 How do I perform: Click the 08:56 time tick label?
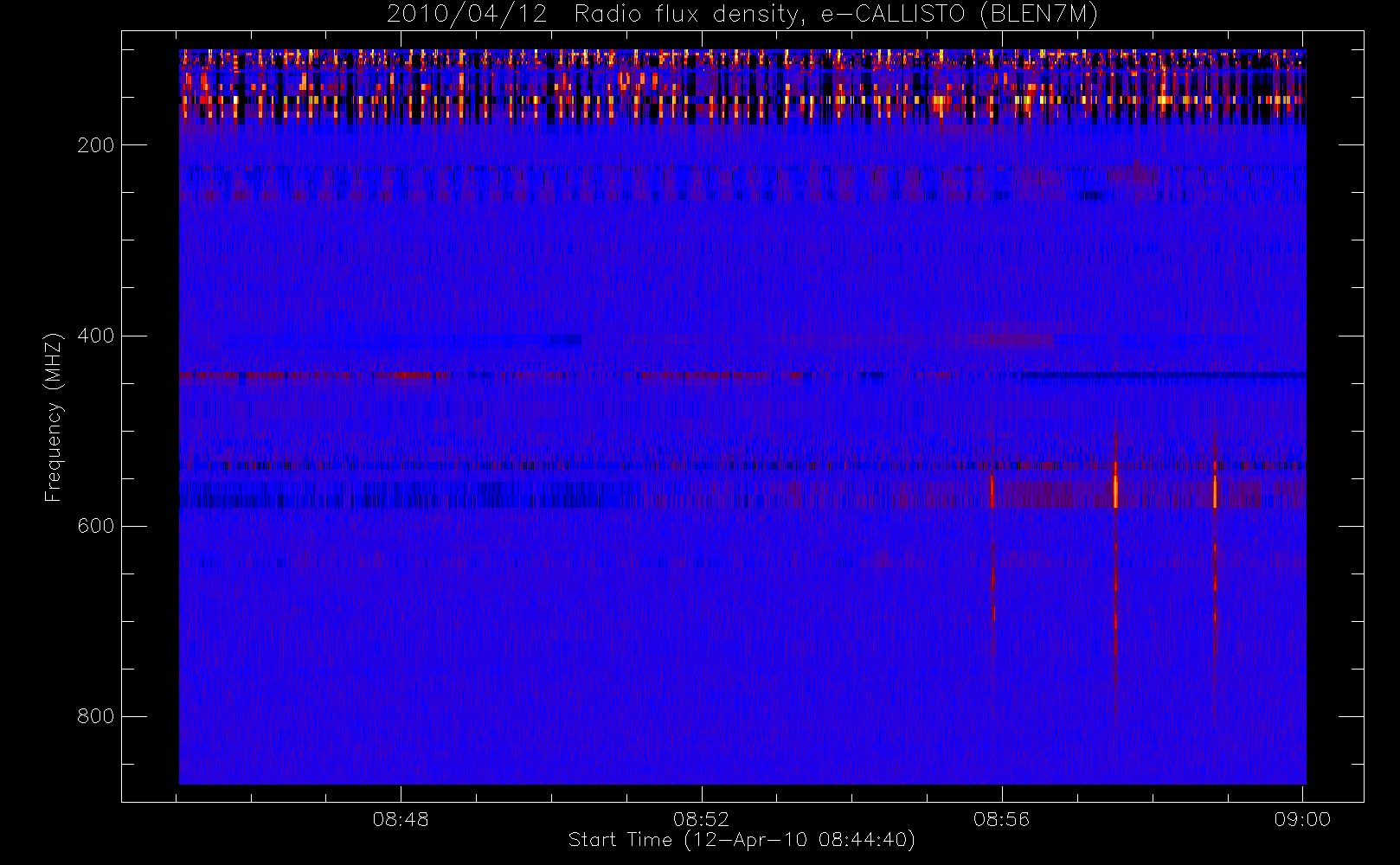(1001, 819)
